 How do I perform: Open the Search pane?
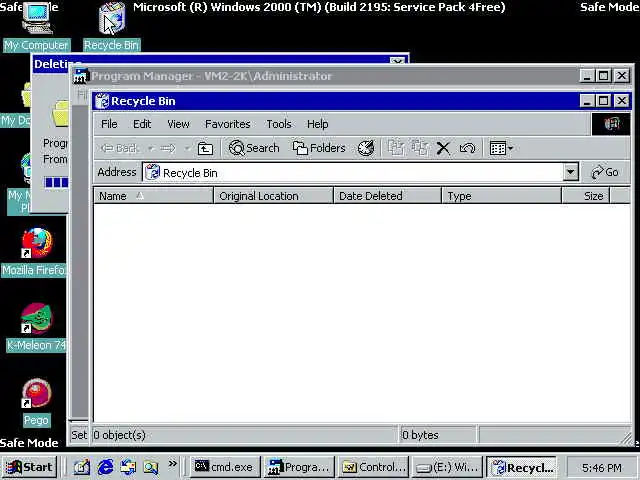[254, 148]
